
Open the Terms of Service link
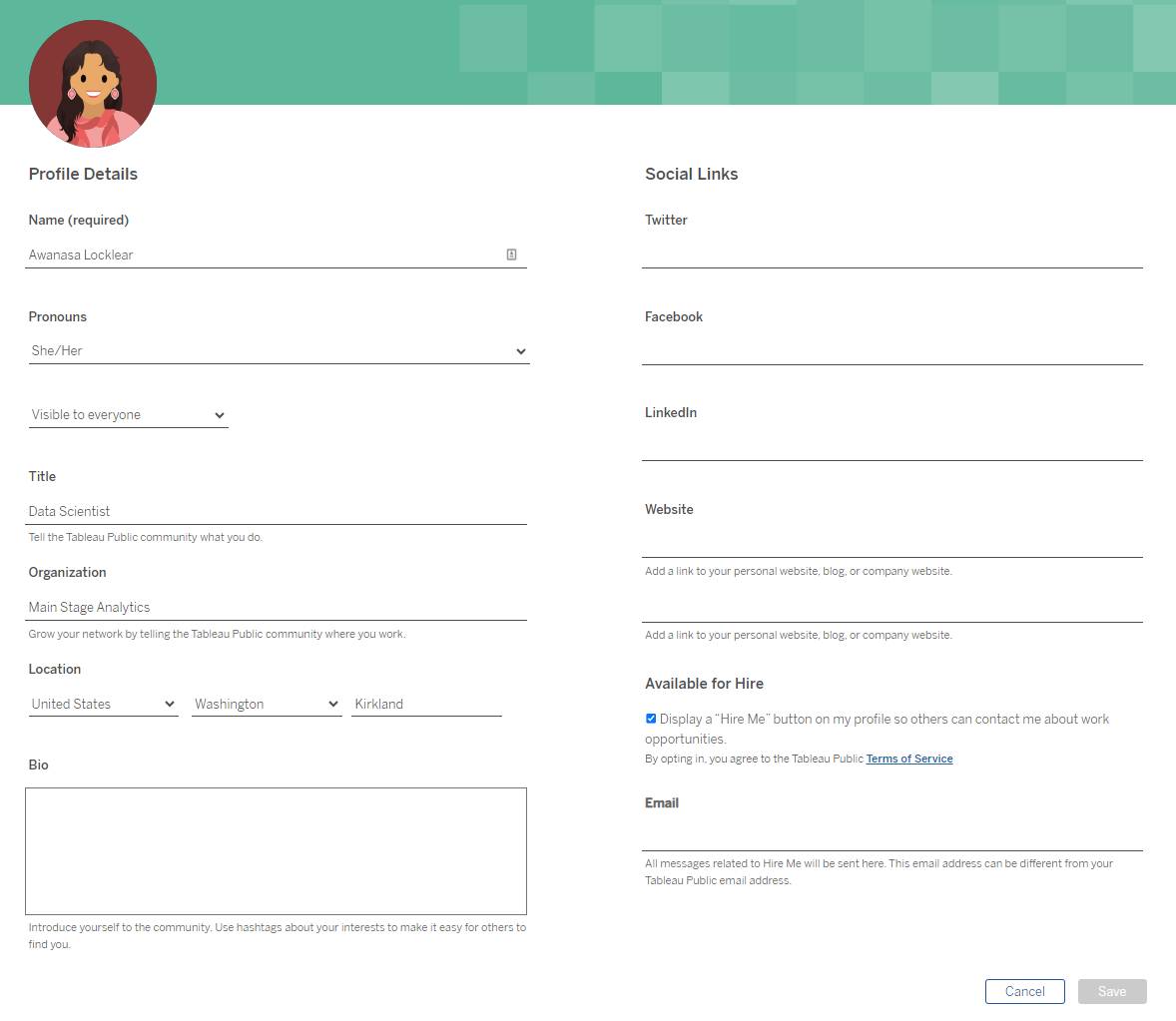(x=908, y=759)
